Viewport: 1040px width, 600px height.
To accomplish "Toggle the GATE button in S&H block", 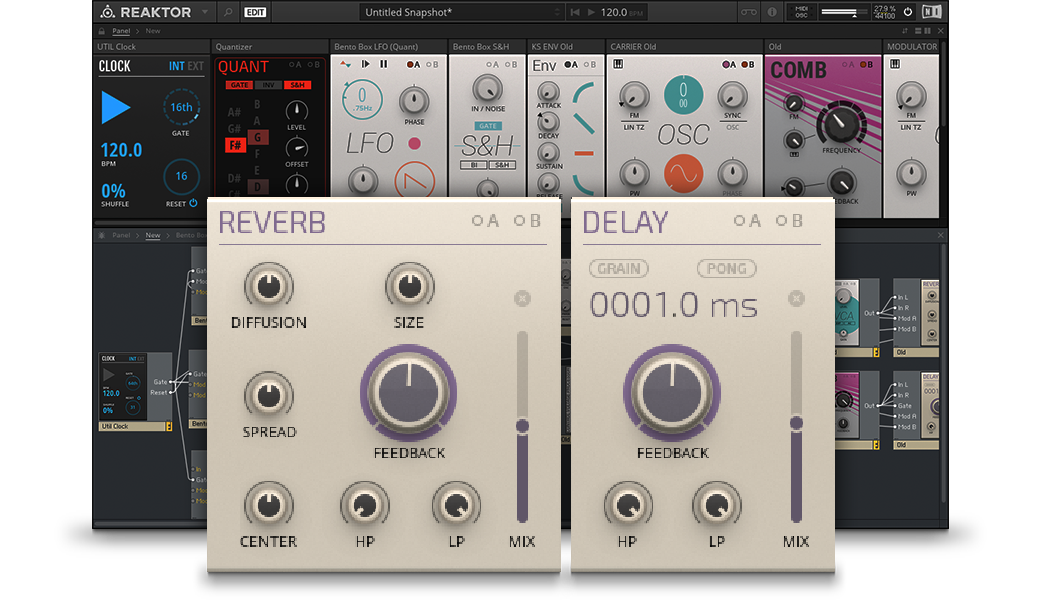I will (488, 126).
